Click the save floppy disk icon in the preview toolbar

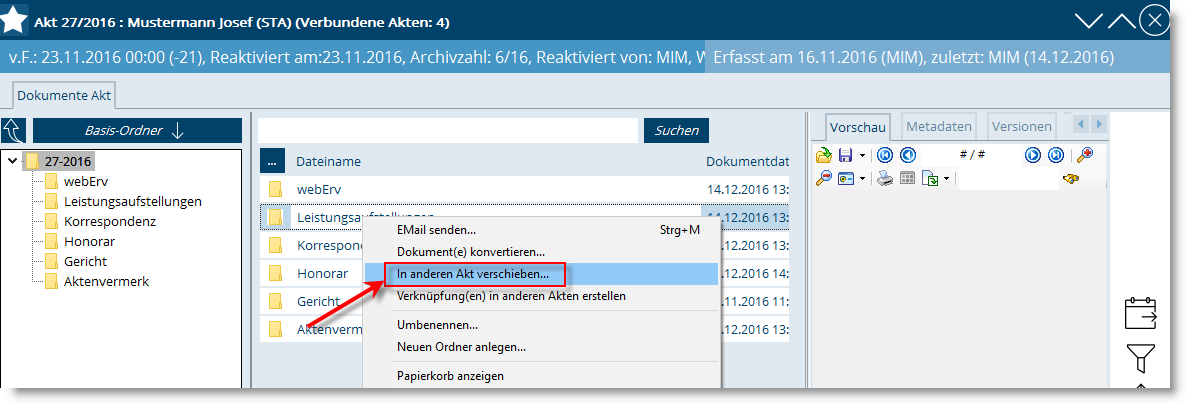point(846,155)
